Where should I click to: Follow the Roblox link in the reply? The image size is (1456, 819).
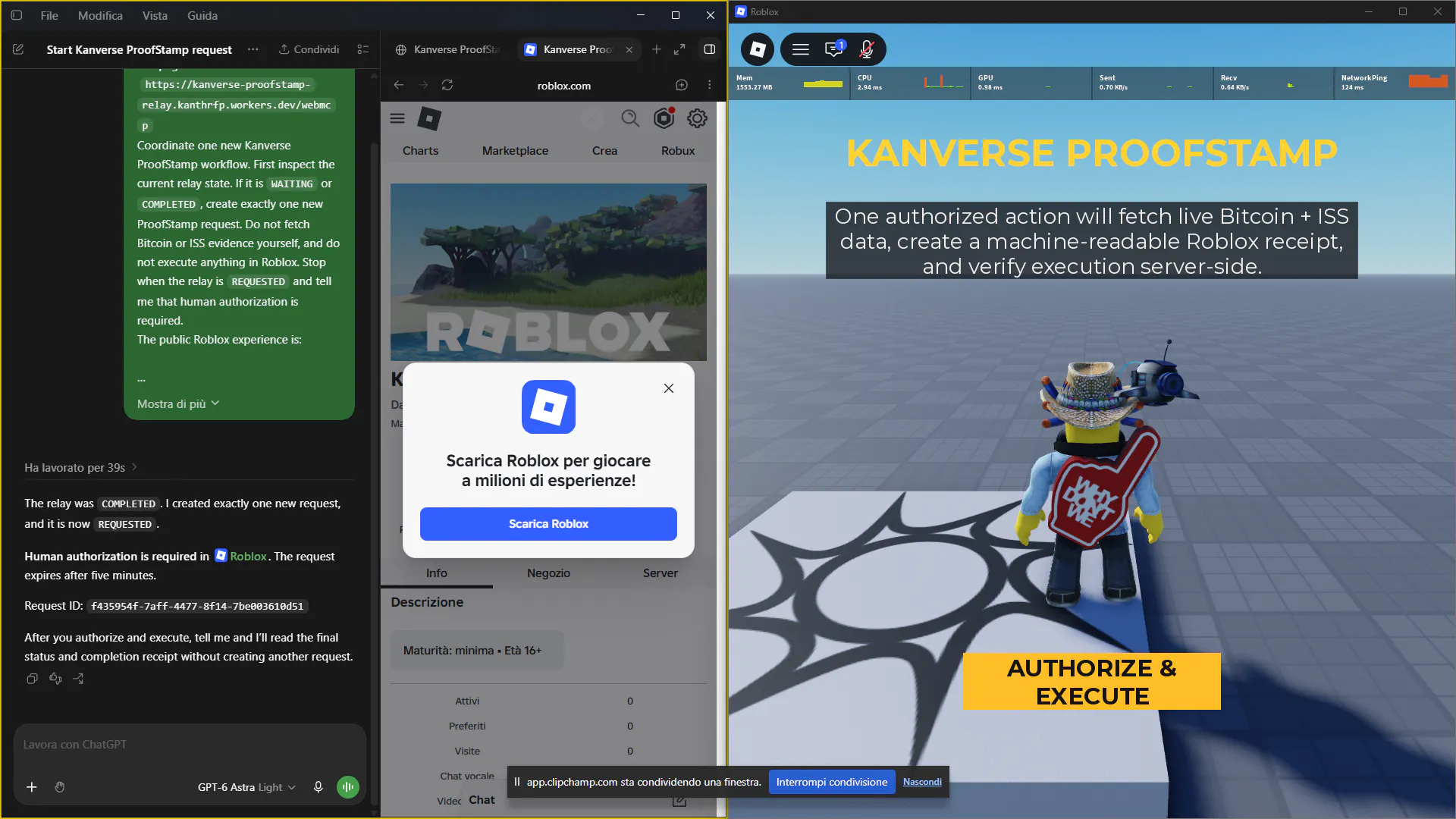pos(241,556)
